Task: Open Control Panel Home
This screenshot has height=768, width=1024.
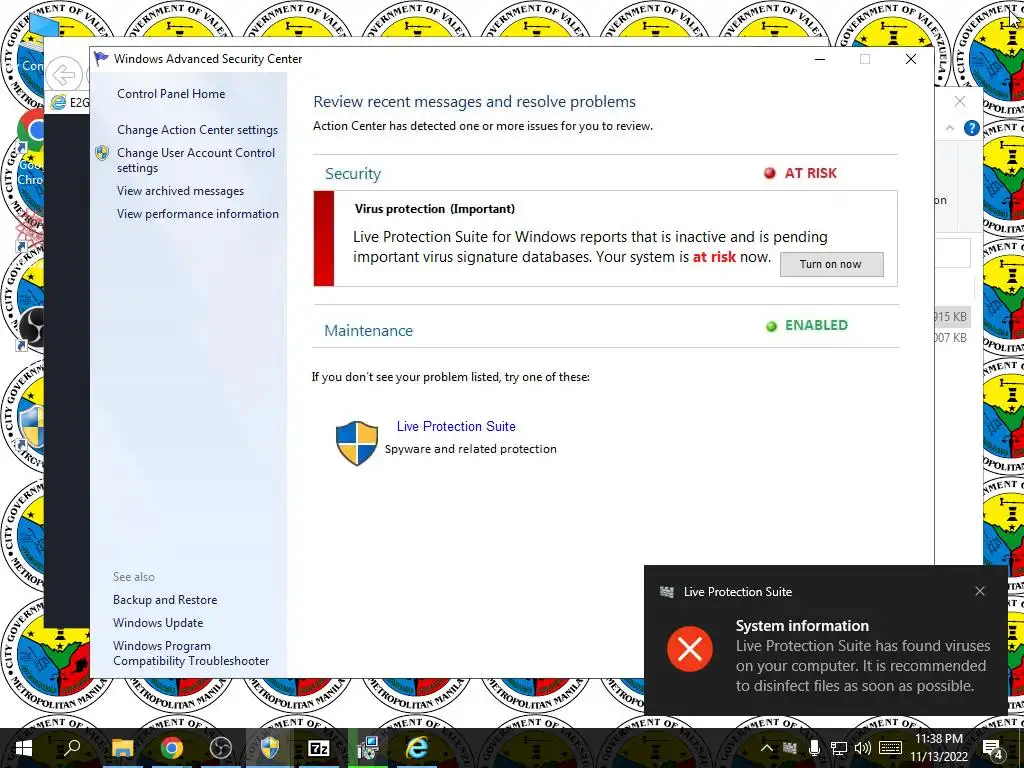Action: point(171,94)
